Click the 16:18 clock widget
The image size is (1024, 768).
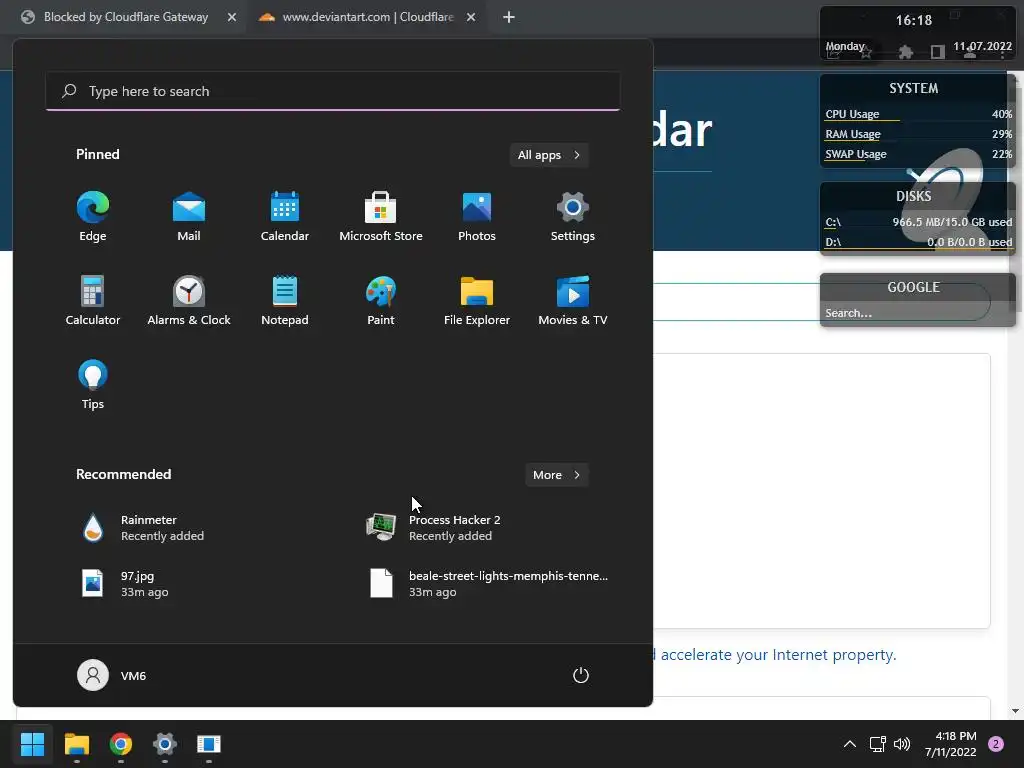point(914,20)
